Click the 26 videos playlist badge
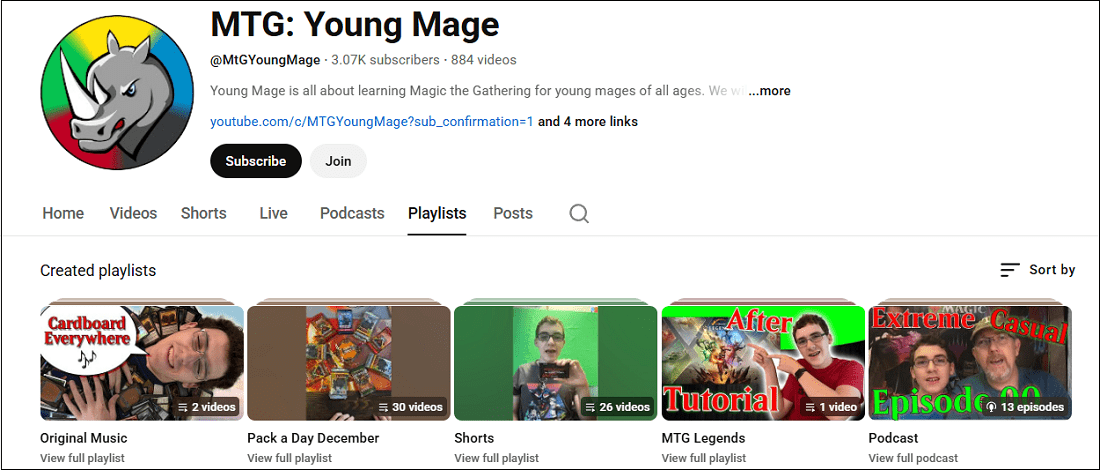Viewport: 1100px width, 470px height. (617, 407)
